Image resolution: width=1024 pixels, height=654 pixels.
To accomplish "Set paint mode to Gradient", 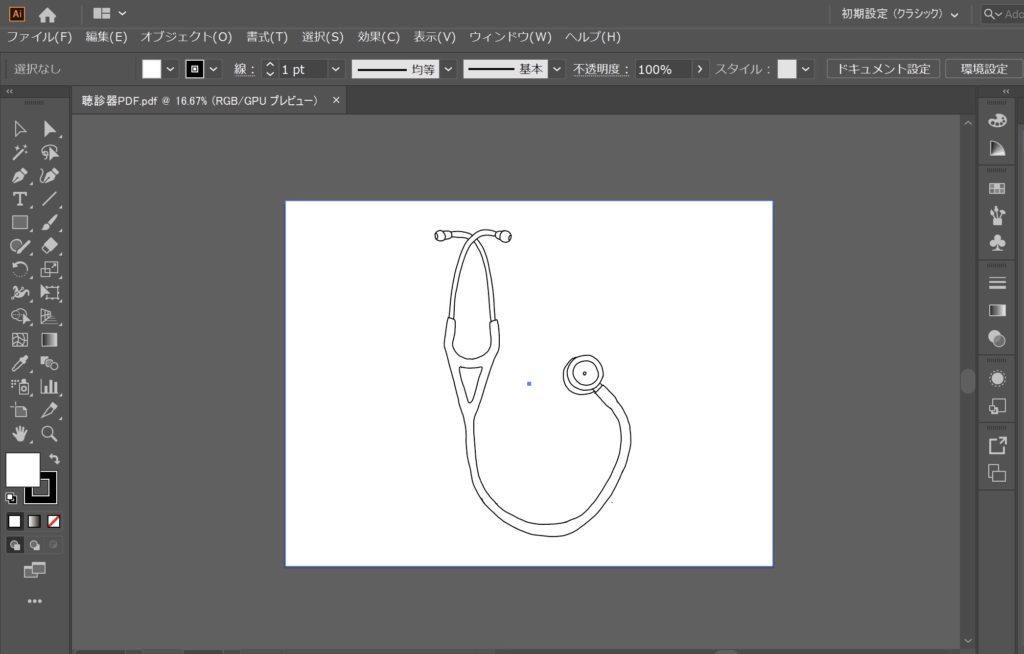I will pos(34,521).
